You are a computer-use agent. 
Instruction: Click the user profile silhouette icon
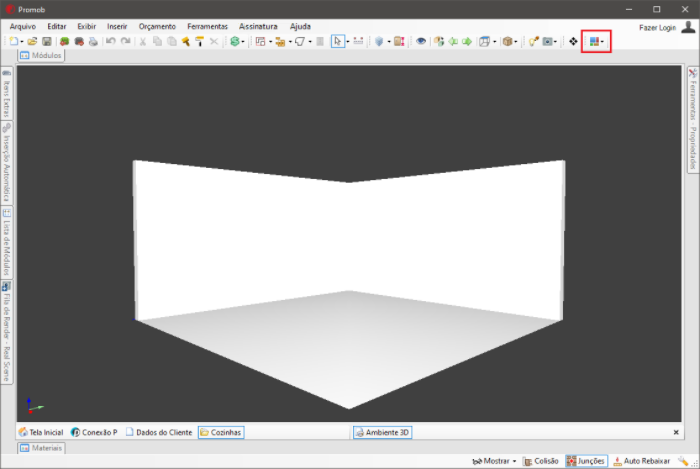coord(688,27)
